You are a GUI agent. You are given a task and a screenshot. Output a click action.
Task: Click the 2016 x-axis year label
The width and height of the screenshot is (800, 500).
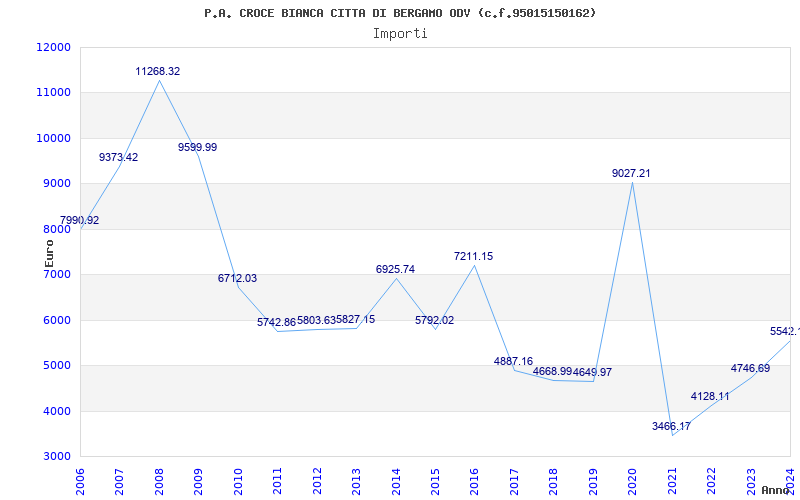pos(474,481)
